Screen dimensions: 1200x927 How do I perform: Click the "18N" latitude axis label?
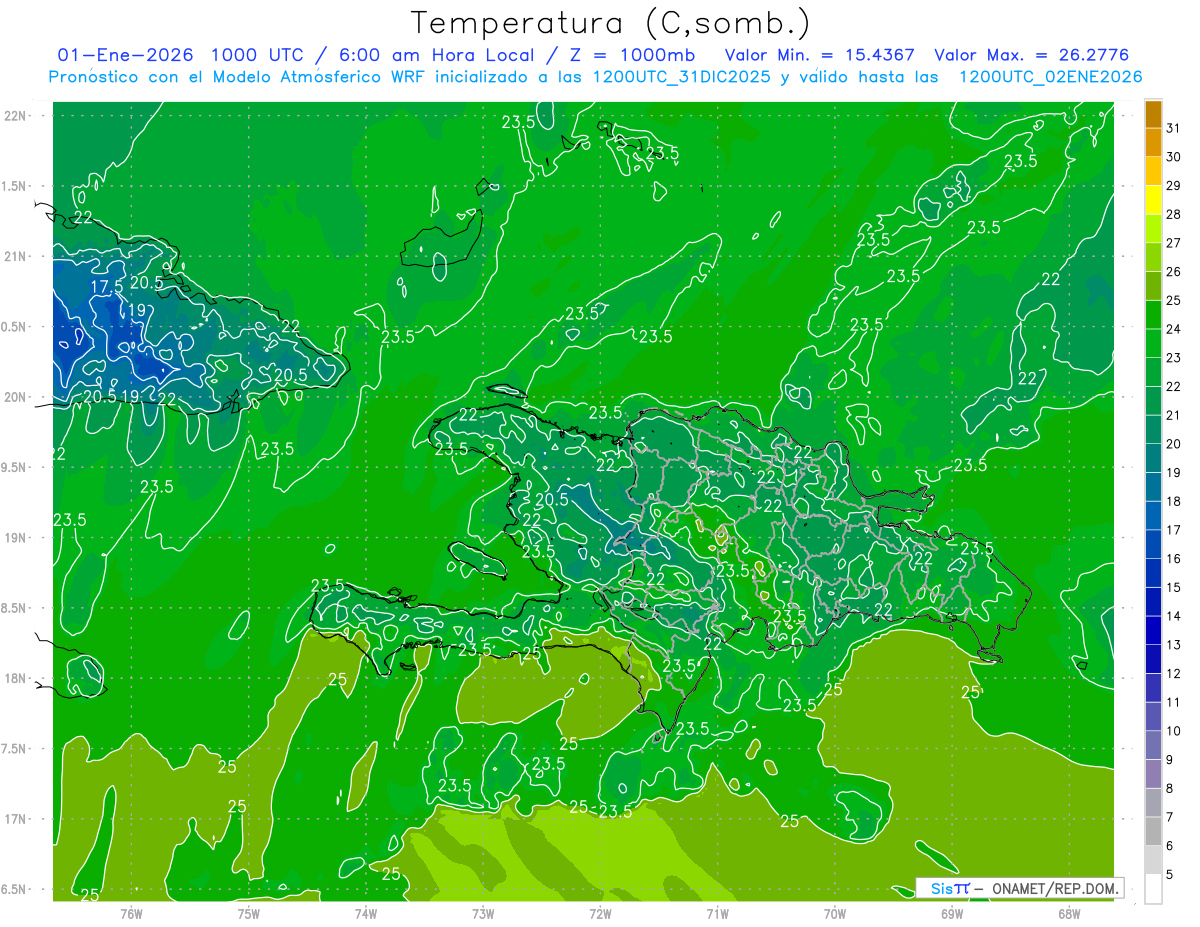pos(16,679)
